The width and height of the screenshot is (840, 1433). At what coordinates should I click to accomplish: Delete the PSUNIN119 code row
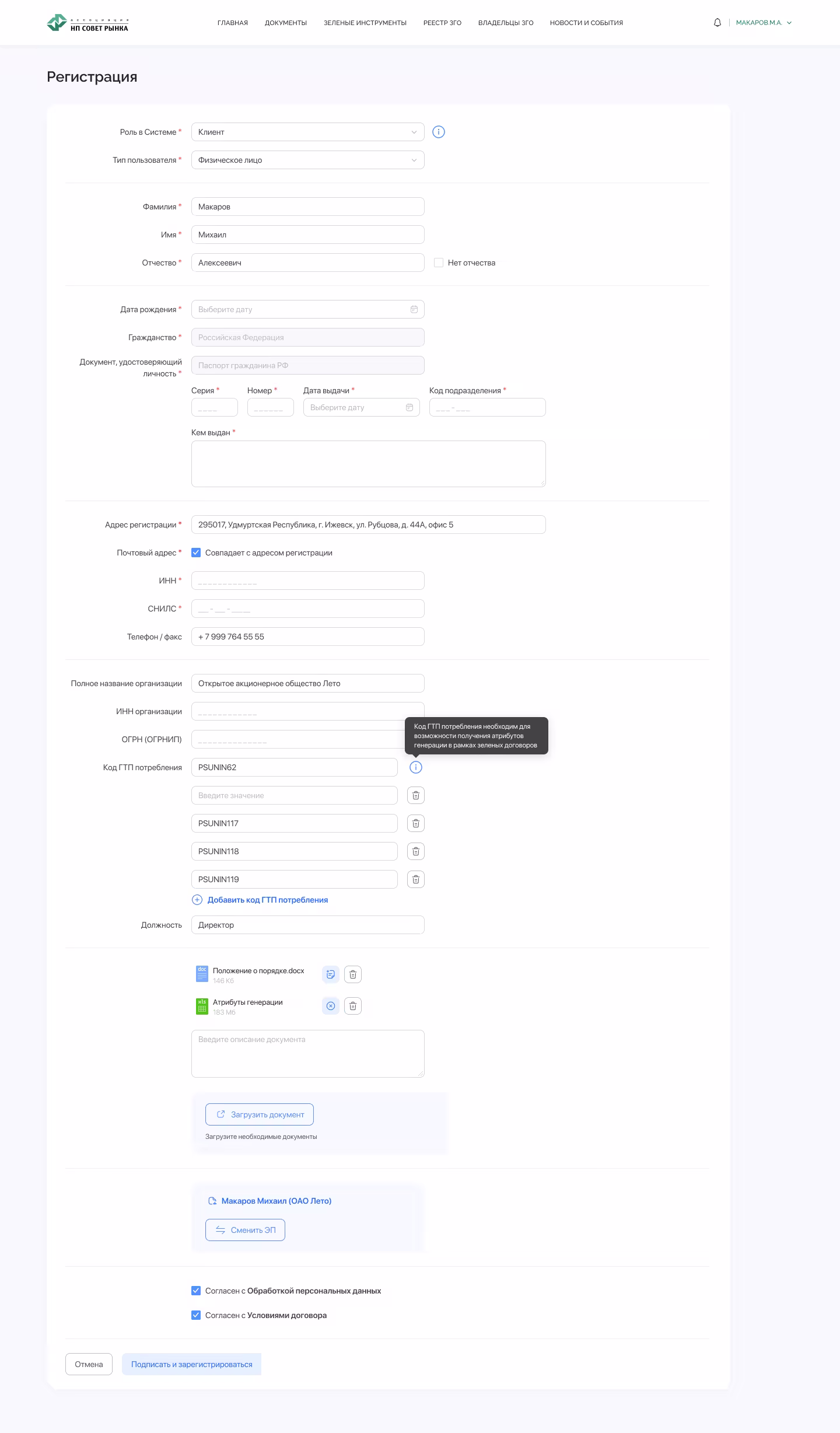click(415, 879)
